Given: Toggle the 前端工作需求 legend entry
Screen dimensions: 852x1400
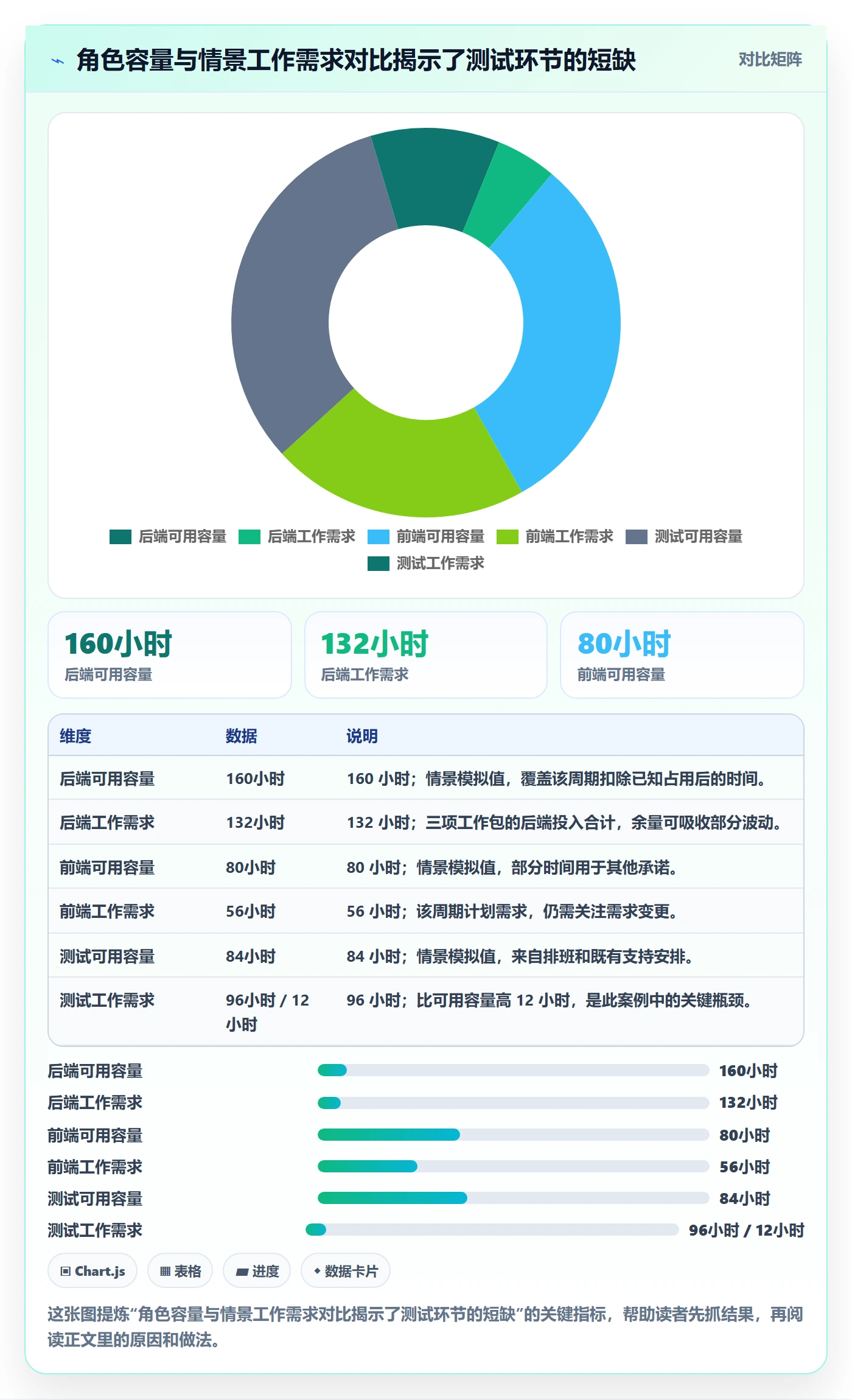Looking at the screenshot, I should [555, 536].
